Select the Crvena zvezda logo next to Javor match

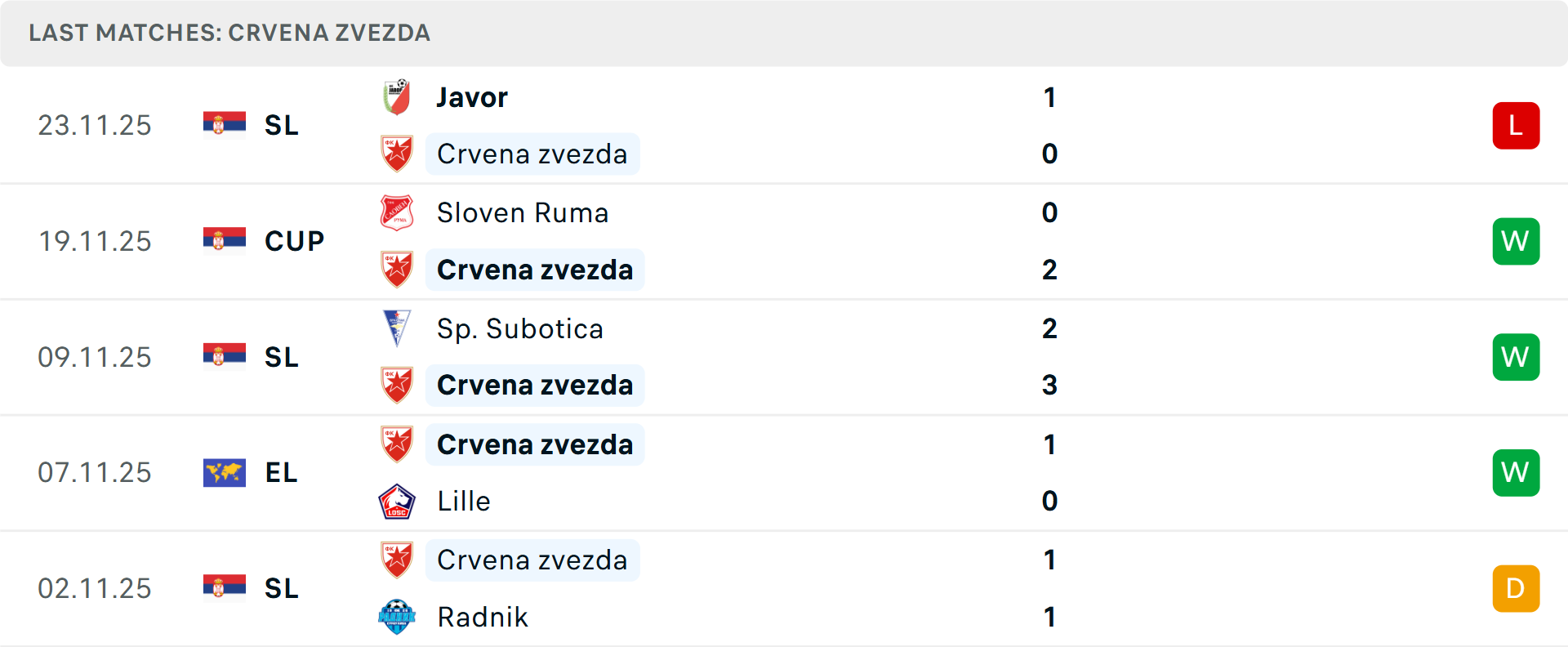coord(398,154)
